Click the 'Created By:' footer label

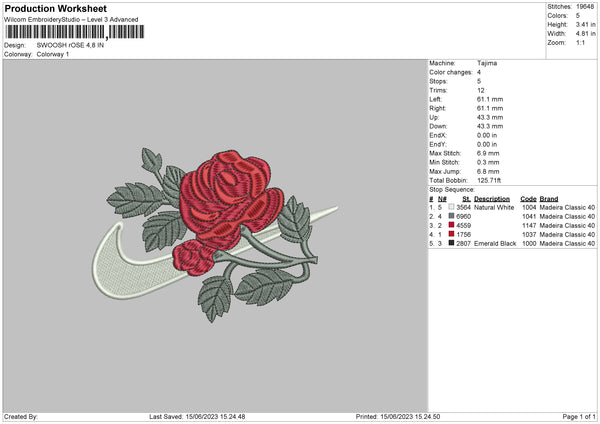(x=21, y=417)
